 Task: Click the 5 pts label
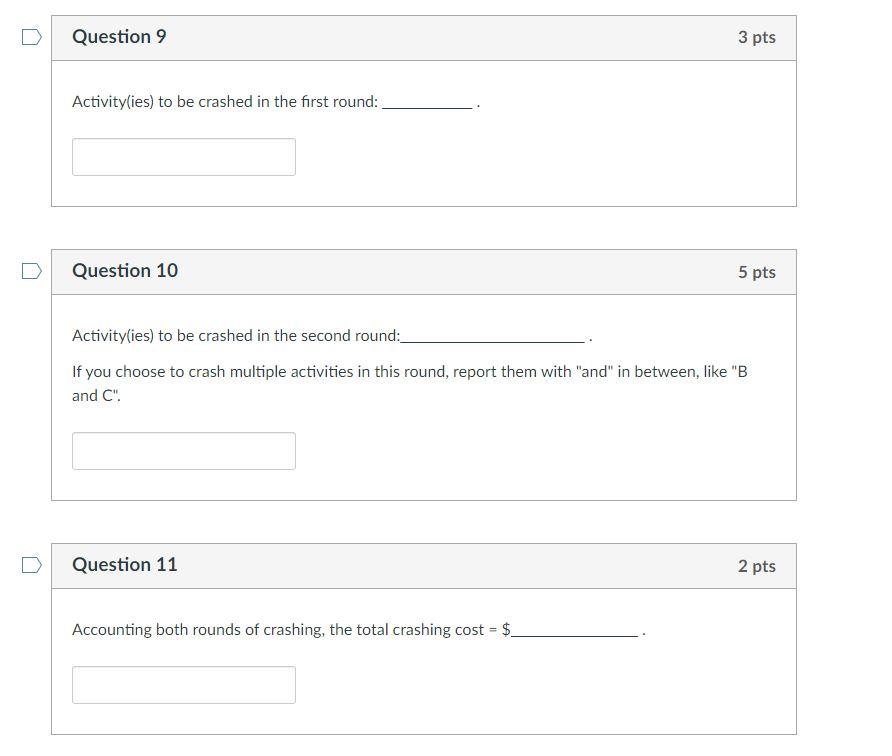click(756, 272)
